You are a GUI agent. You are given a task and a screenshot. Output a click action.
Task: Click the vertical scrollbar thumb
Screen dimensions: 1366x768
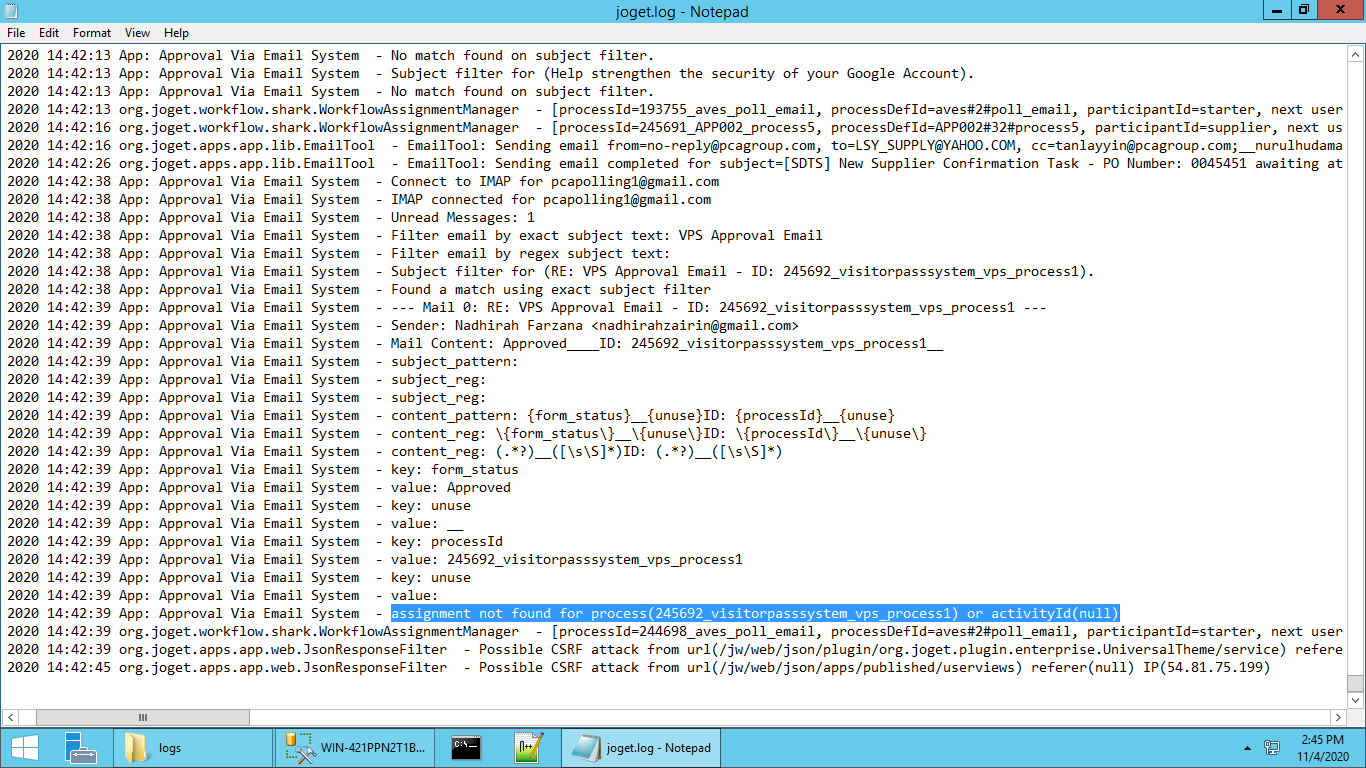pos(1356,683)
